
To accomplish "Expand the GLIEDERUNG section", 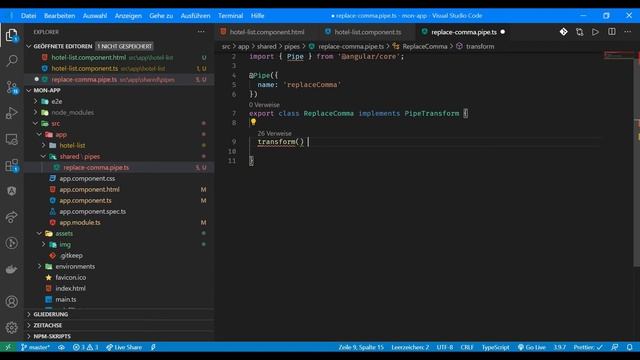I will 29,314.
